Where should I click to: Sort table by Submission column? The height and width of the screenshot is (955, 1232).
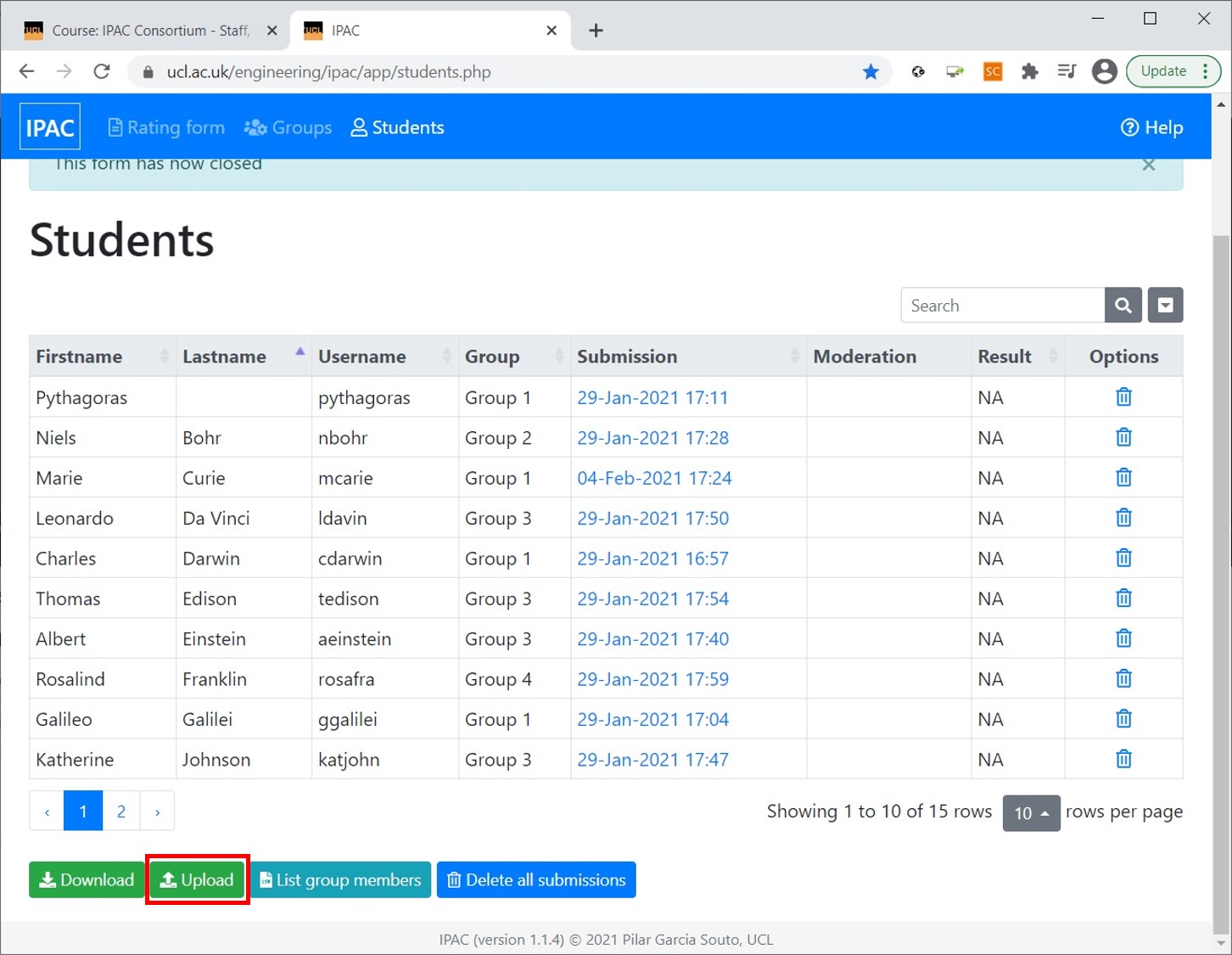tap(688, 357)
